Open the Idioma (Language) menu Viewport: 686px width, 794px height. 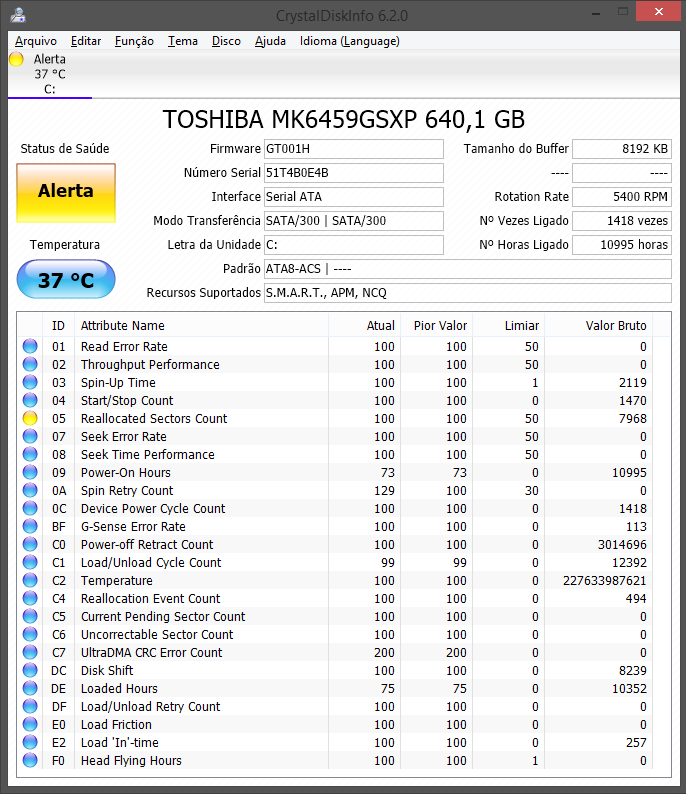(350, 41)
